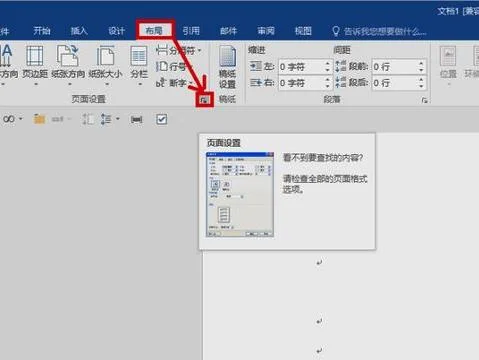Click the fit-width bracket icon in the toolbar
This screenshot has height=360, width=479.
(136, 119)
